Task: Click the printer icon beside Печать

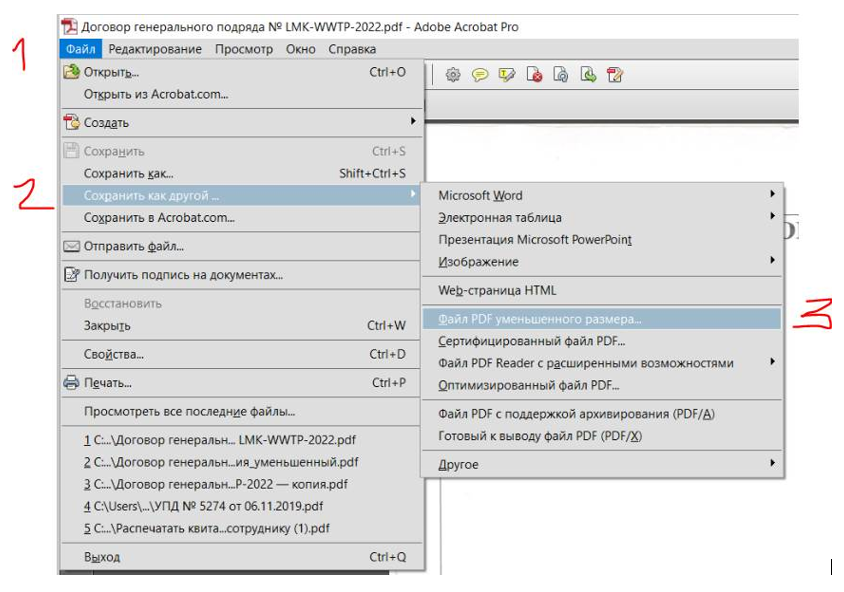Action: point(71,383)
